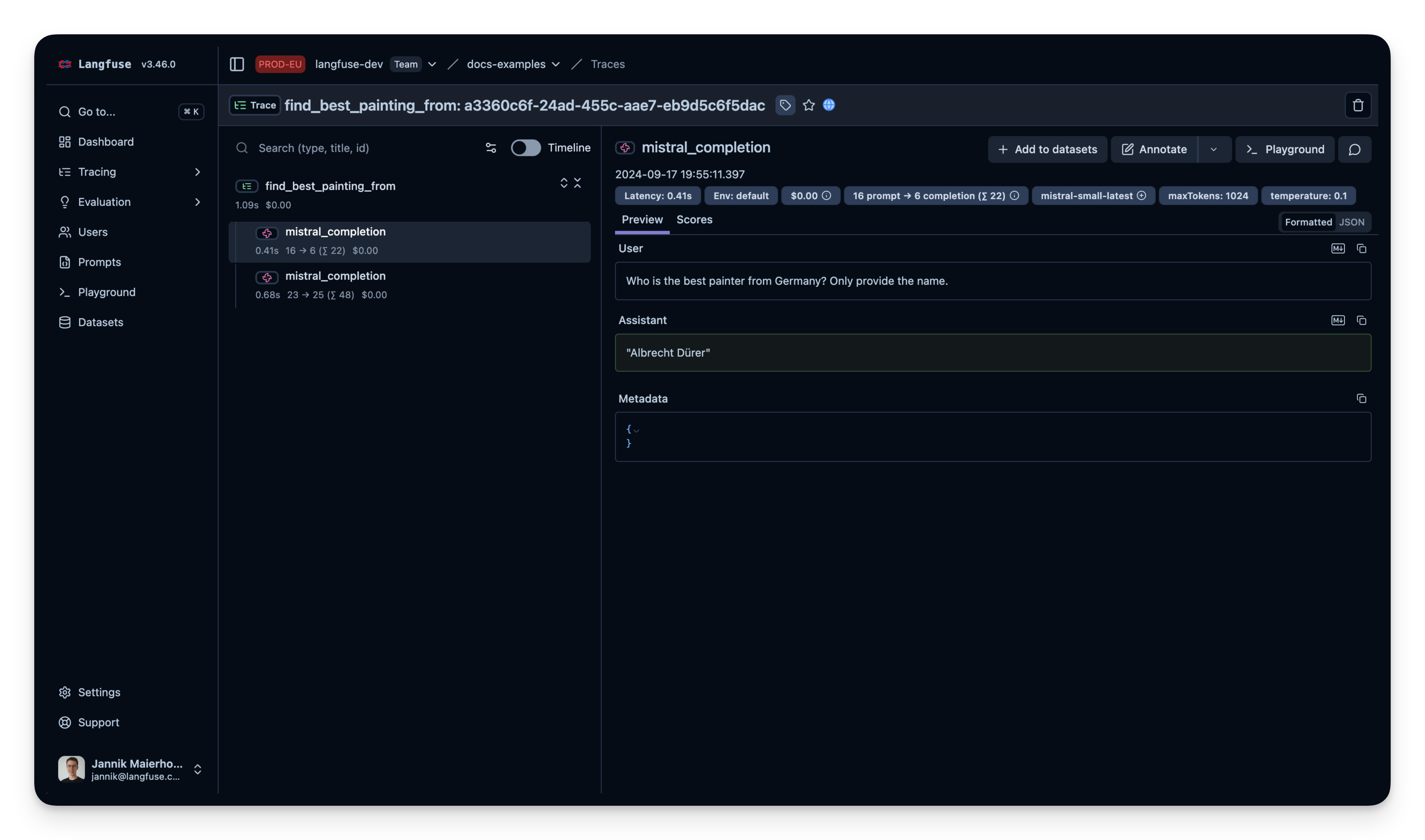Click the blue globe publish icon

828,105
